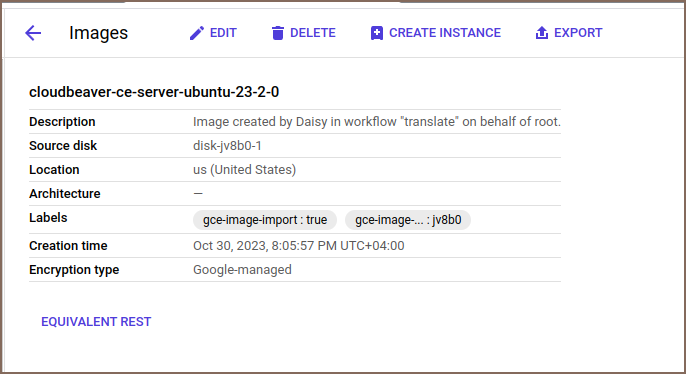Viewport: 686px width, 374px height.
Task: Click the Description value text
Action: pyautogui.click(x=377, y=122)
